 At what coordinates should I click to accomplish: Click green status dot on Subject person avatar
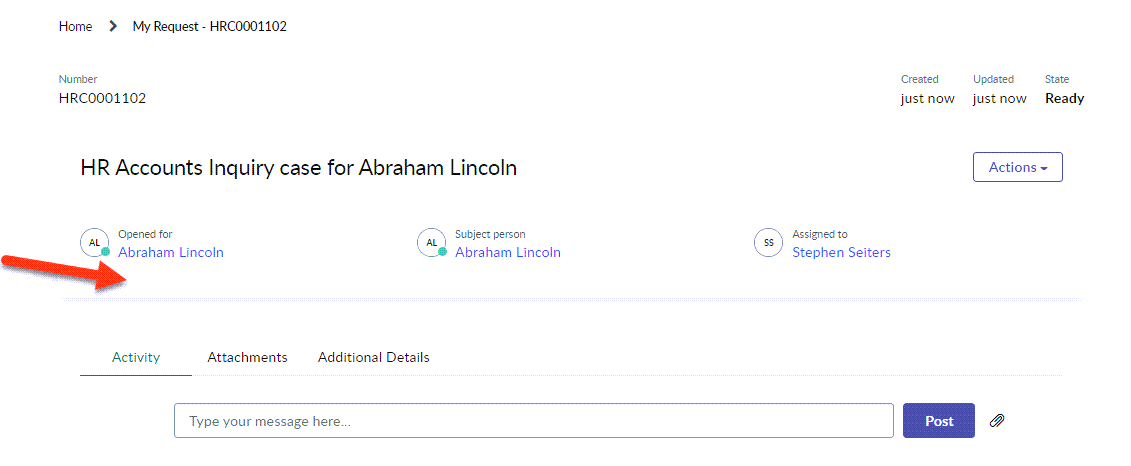pyautogui.click(x=442, y=252)
